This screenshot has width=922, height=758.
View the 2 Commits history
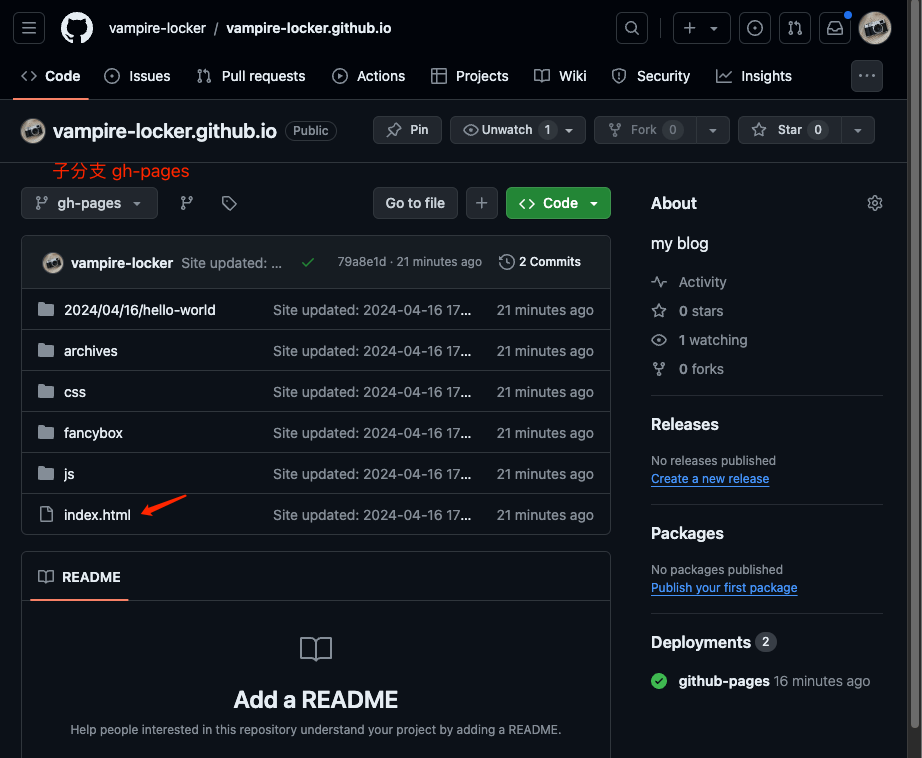tap(540, 262)
